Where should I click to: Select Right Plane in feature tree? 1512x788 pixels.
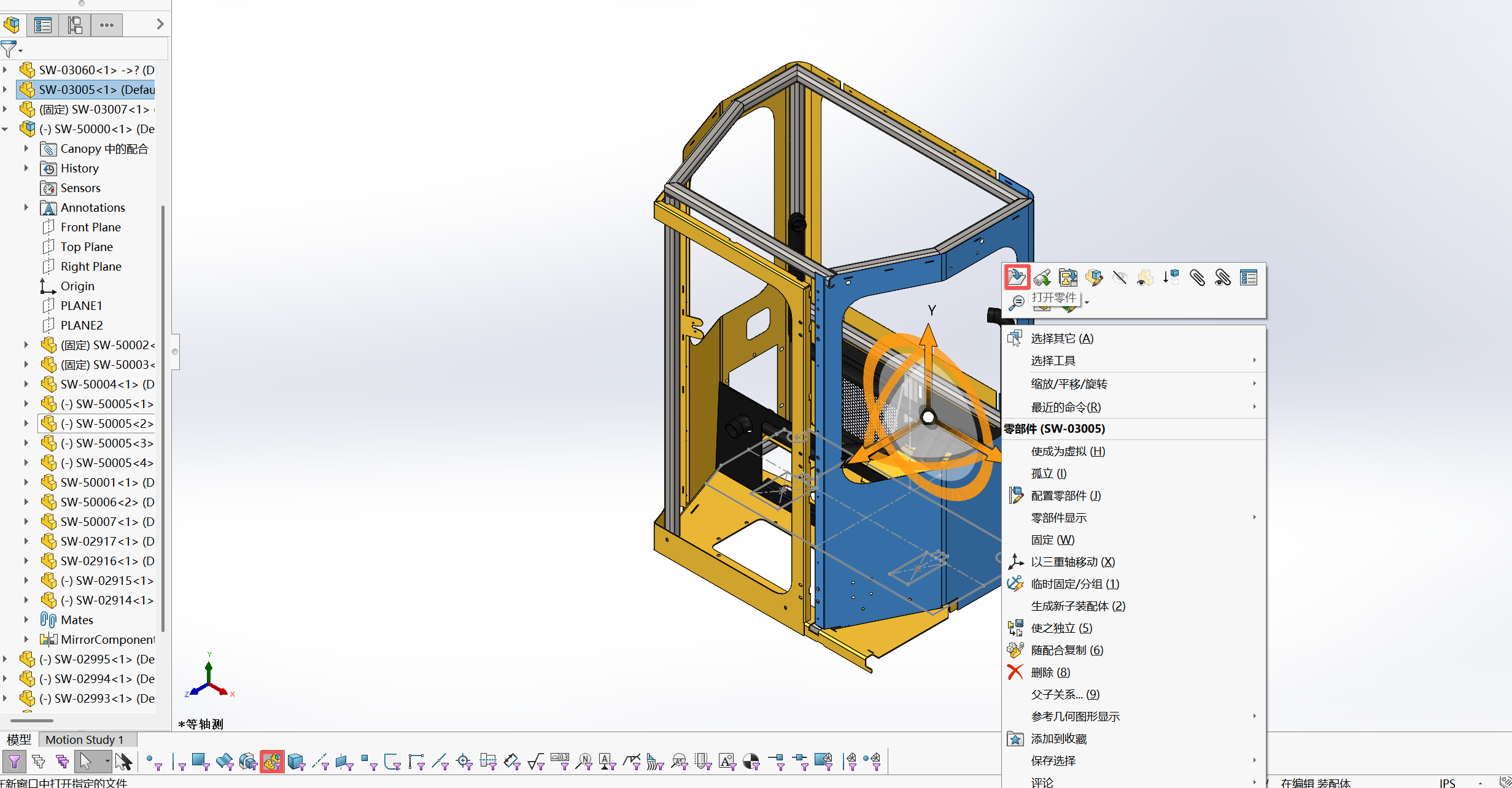click(x=91, y=266)
